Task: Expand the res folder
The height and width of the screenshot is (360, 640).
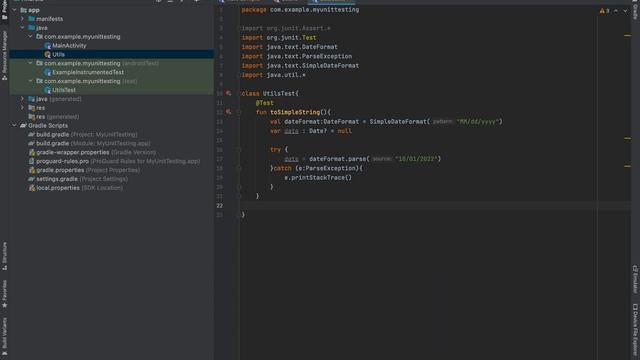Action: pyautogui.click(x=23, y=108)
